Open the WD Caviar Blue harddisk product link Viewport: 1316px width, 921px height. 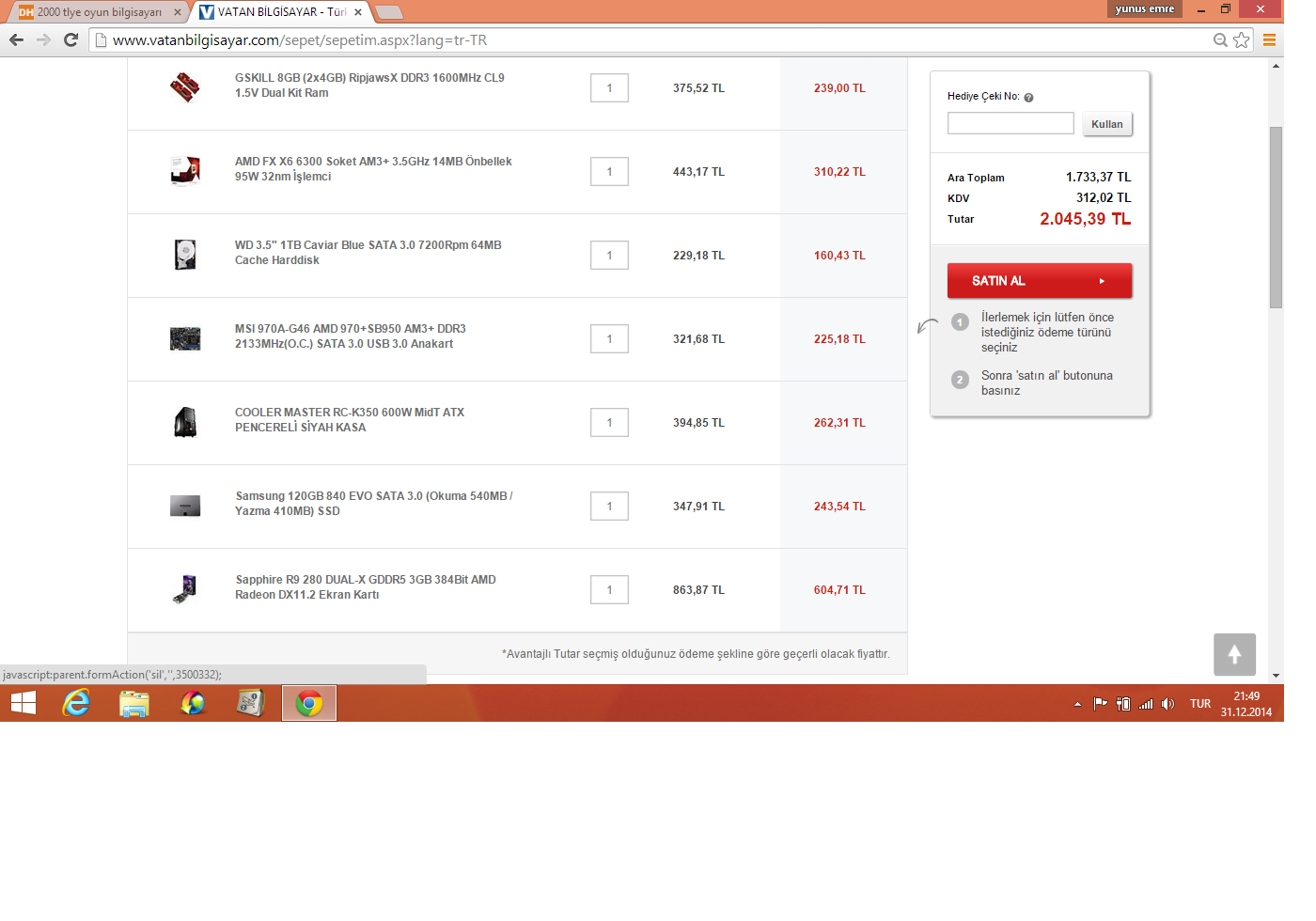[368, 252]
